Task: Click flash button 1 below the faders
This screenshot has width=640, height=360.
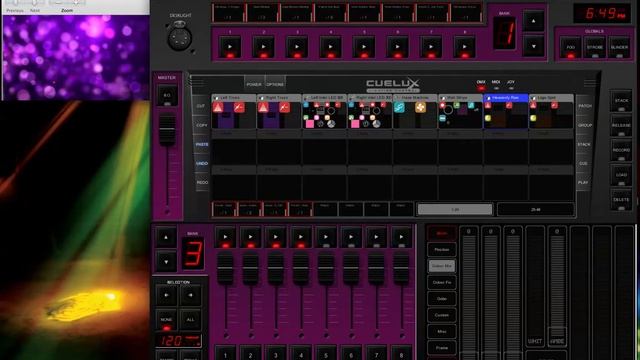Action: point(225,353)
